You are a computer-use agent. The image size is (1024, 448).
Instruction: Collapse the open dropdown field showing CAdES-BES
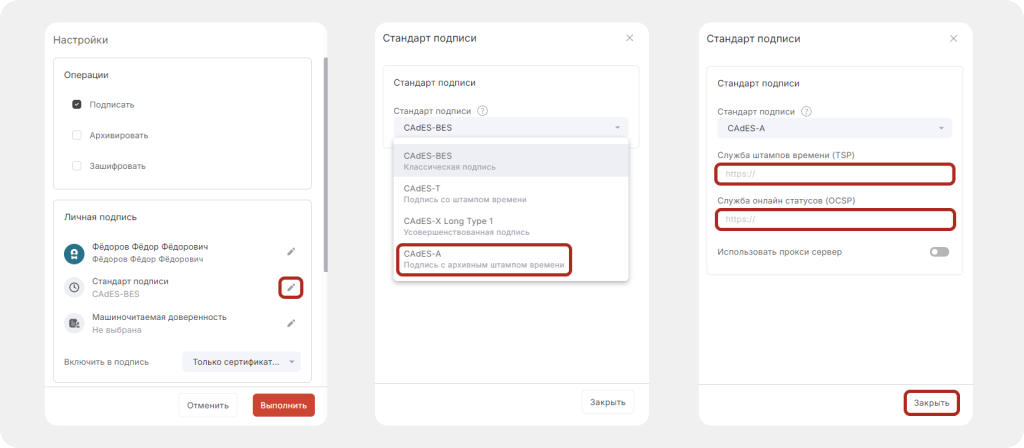[x=511, y=128]
